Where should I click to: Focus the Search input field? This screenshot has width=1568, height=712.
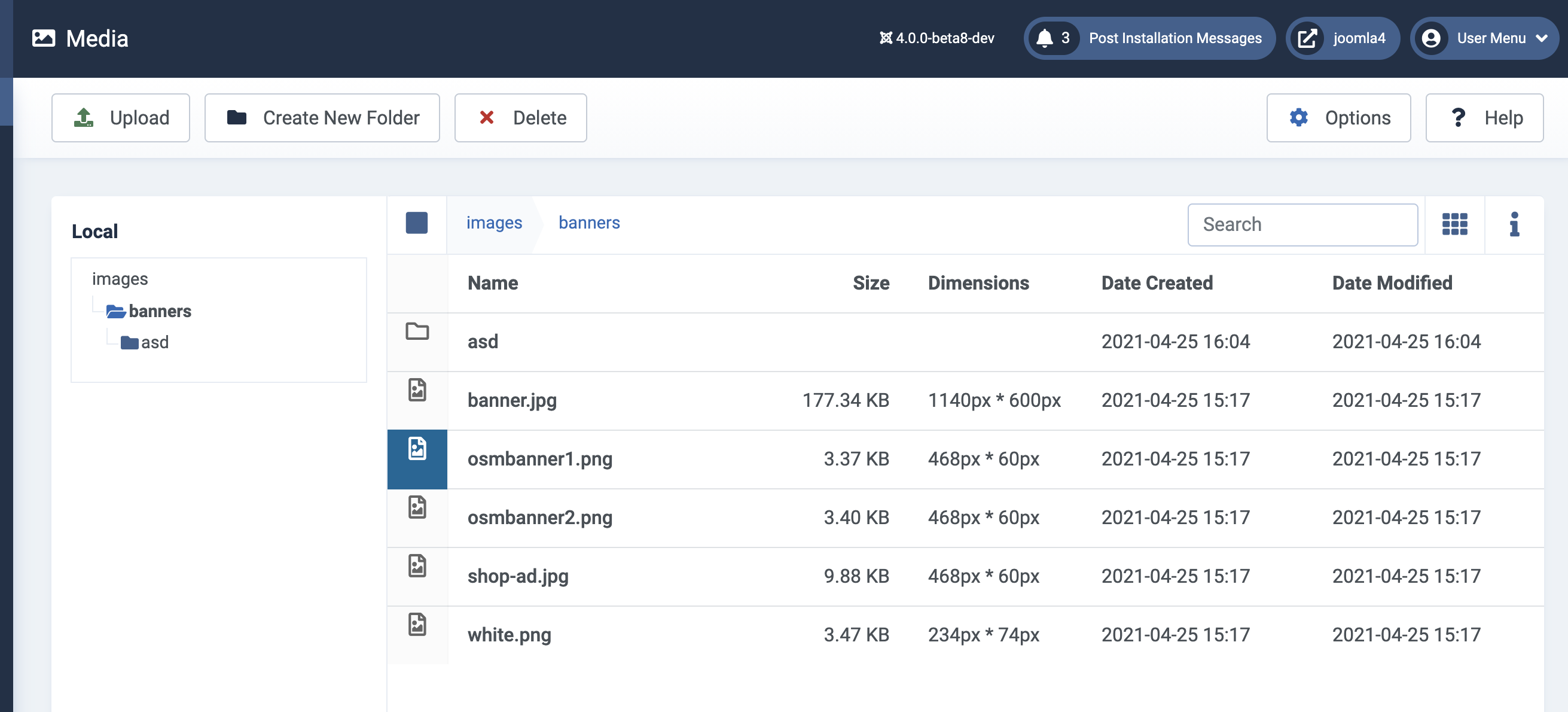coord(1302,224)
